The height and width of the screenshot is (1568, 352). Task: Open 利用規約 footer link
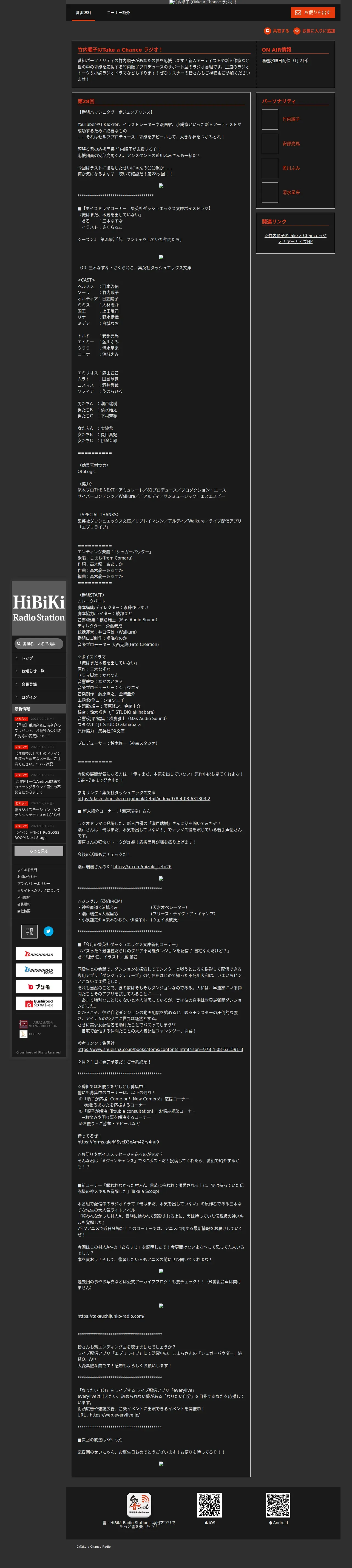click(x=24, y=897)
